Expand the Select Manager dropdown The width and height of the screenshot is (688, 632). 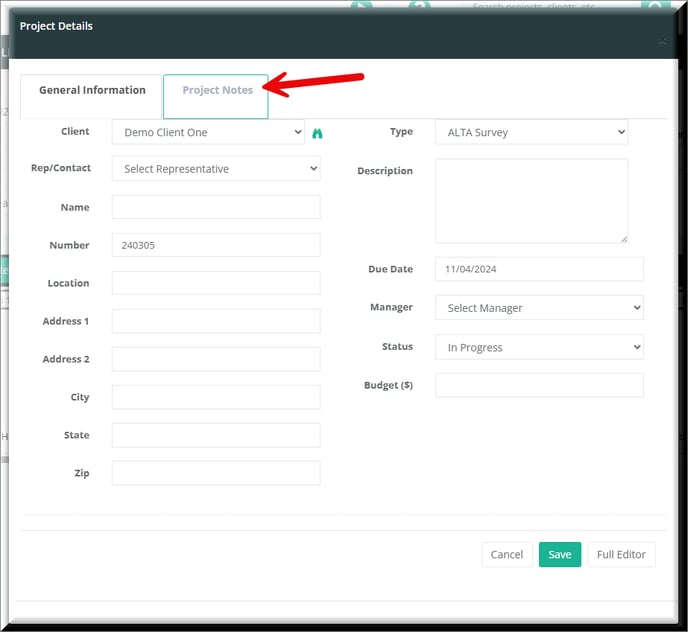[x=539, y=308]
